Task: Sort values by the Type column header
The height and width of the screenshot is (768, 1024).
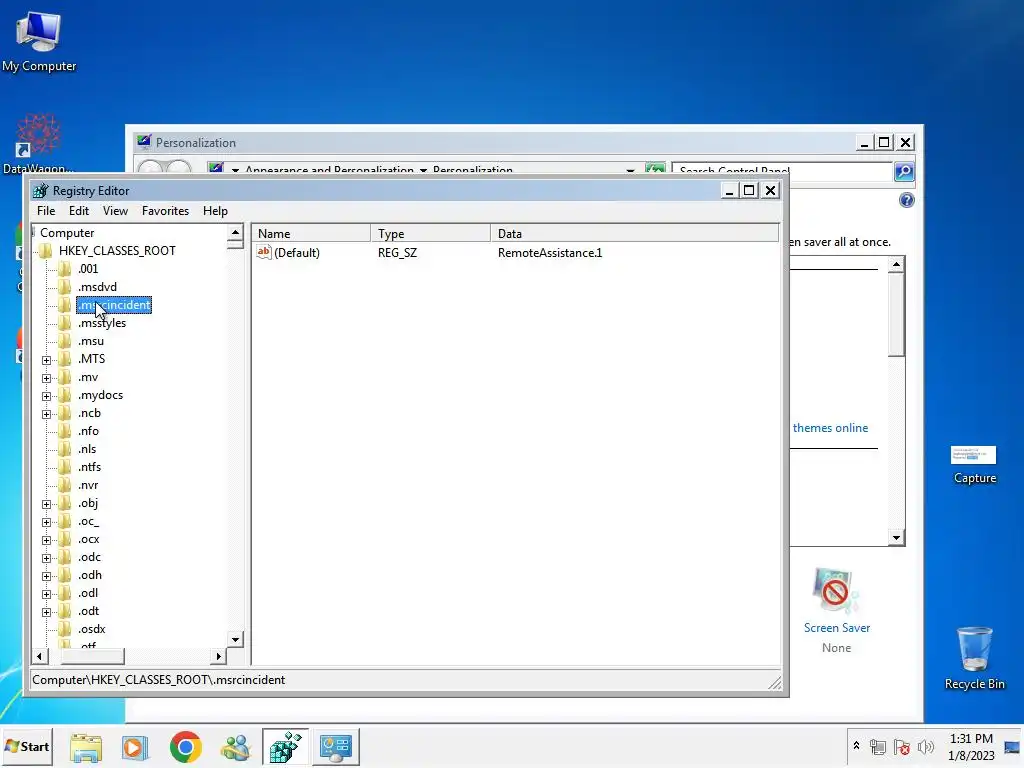Action: click(x=431, y=233)
